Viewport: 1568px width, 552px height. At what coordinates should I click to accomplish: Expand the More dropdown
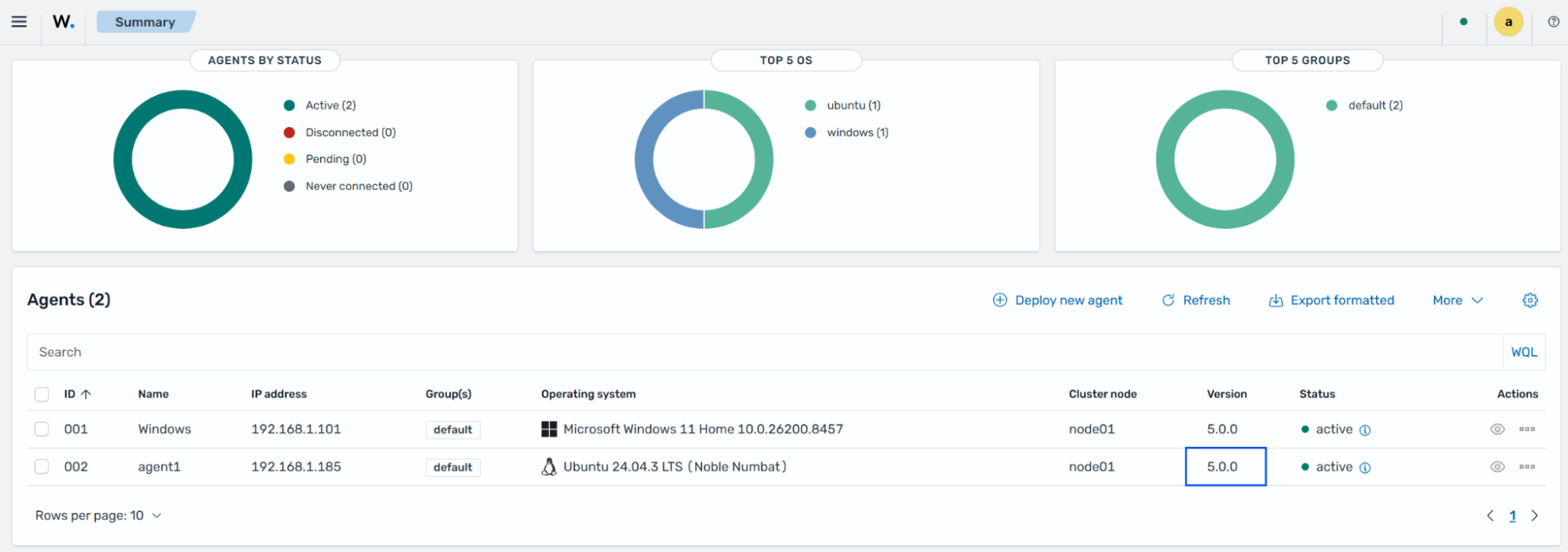1458,300
